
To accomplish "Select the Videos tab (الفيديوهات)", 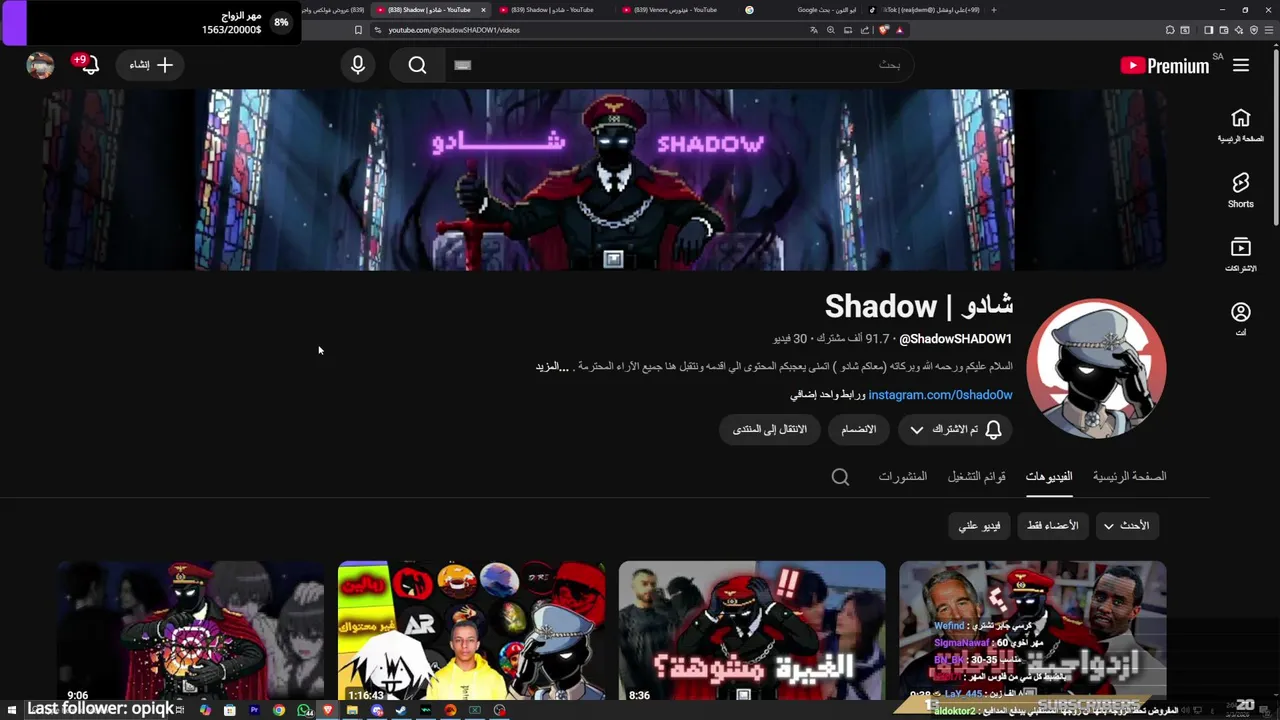I will [x=1049, y=477].
